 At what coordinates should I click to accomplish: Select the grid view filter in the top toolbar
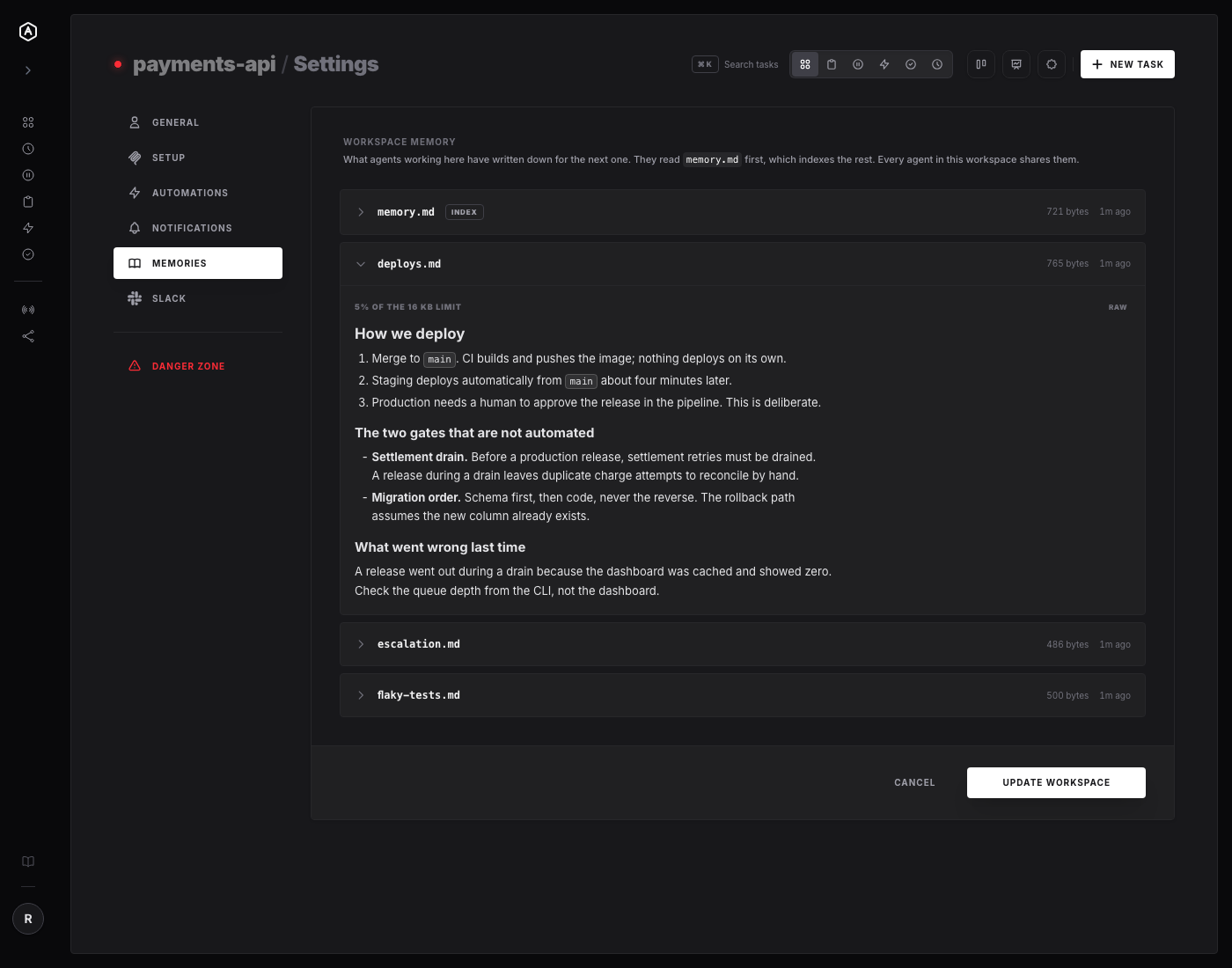(805, 64)
